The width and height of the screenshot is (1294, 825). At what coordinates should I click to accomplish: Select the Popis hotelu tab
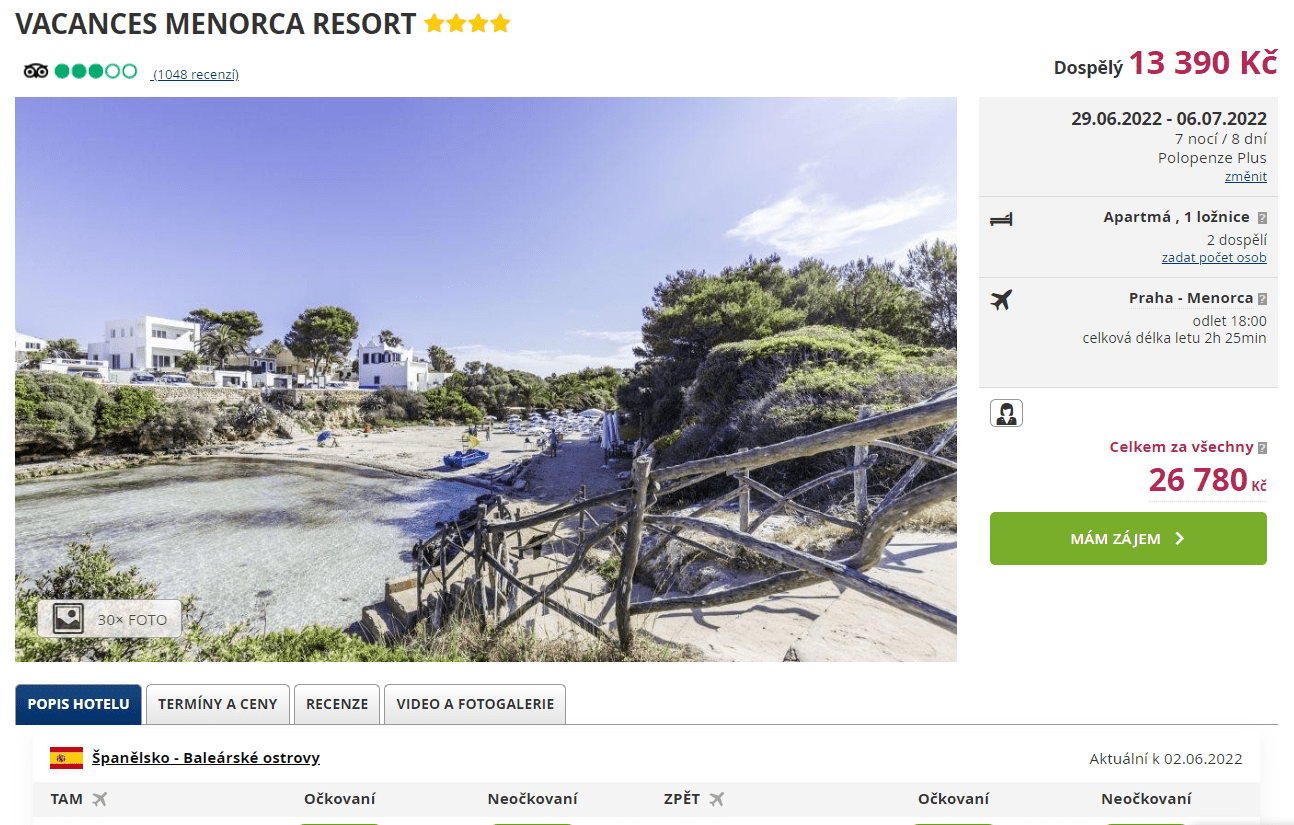pos(79,704)
